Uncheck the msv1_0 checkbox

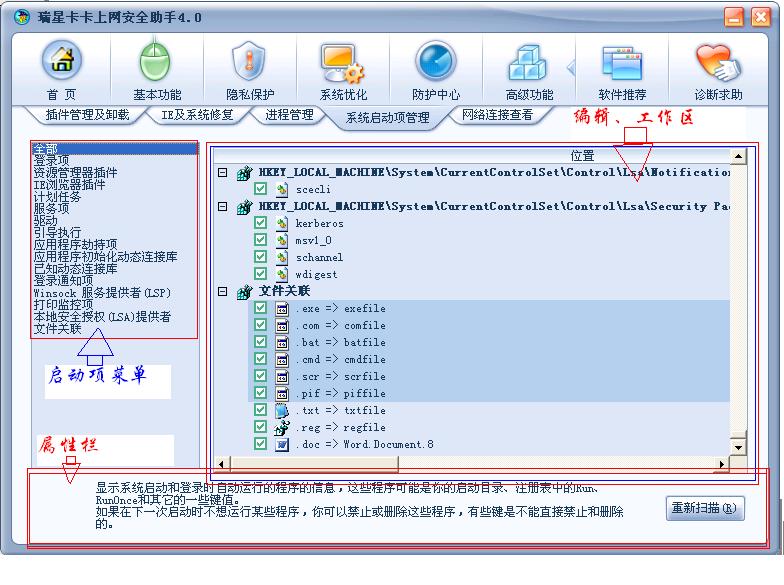(x=260, y=240)
